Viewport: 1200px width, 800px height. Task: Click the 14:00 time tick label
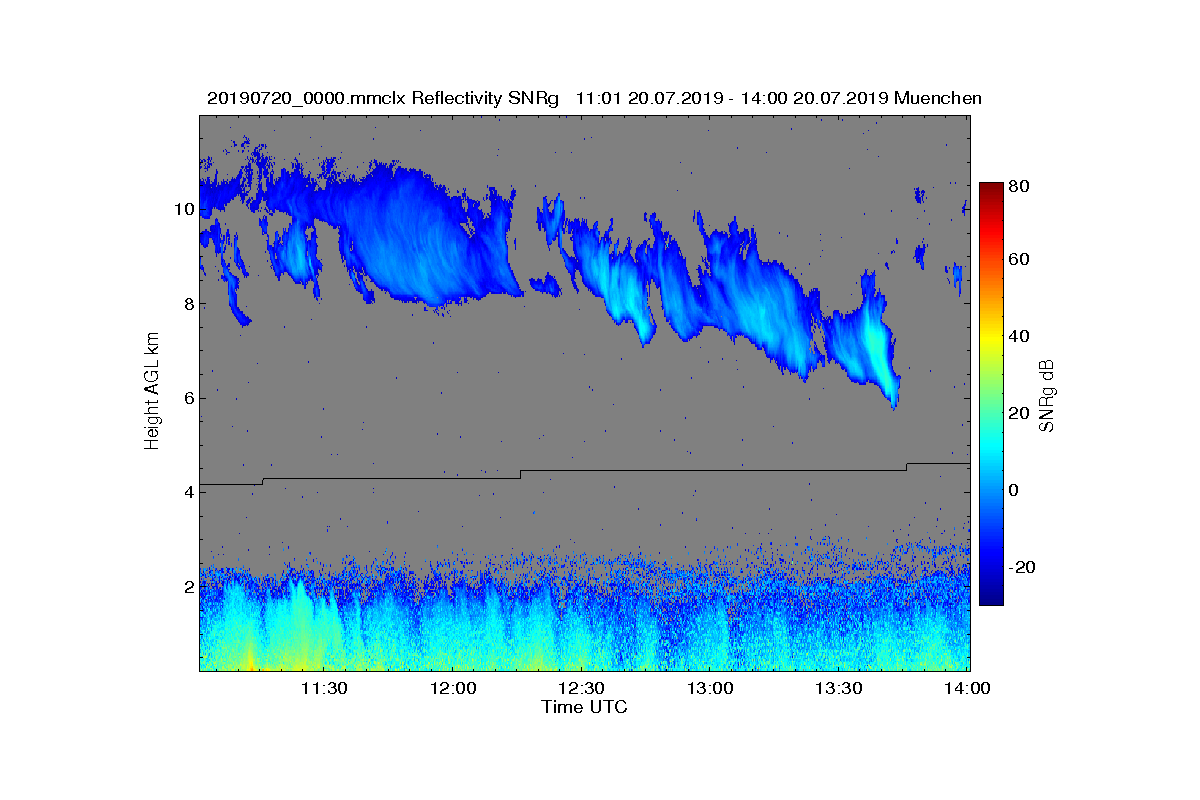(x=968, y=688)
